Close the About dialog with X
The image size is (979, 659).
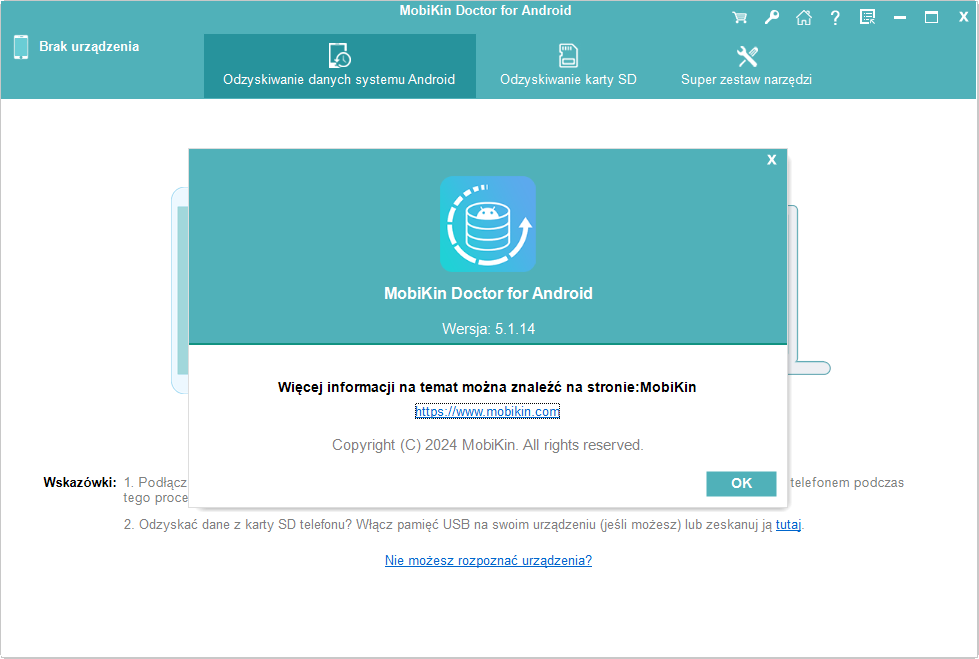click(x=772, y=160)
